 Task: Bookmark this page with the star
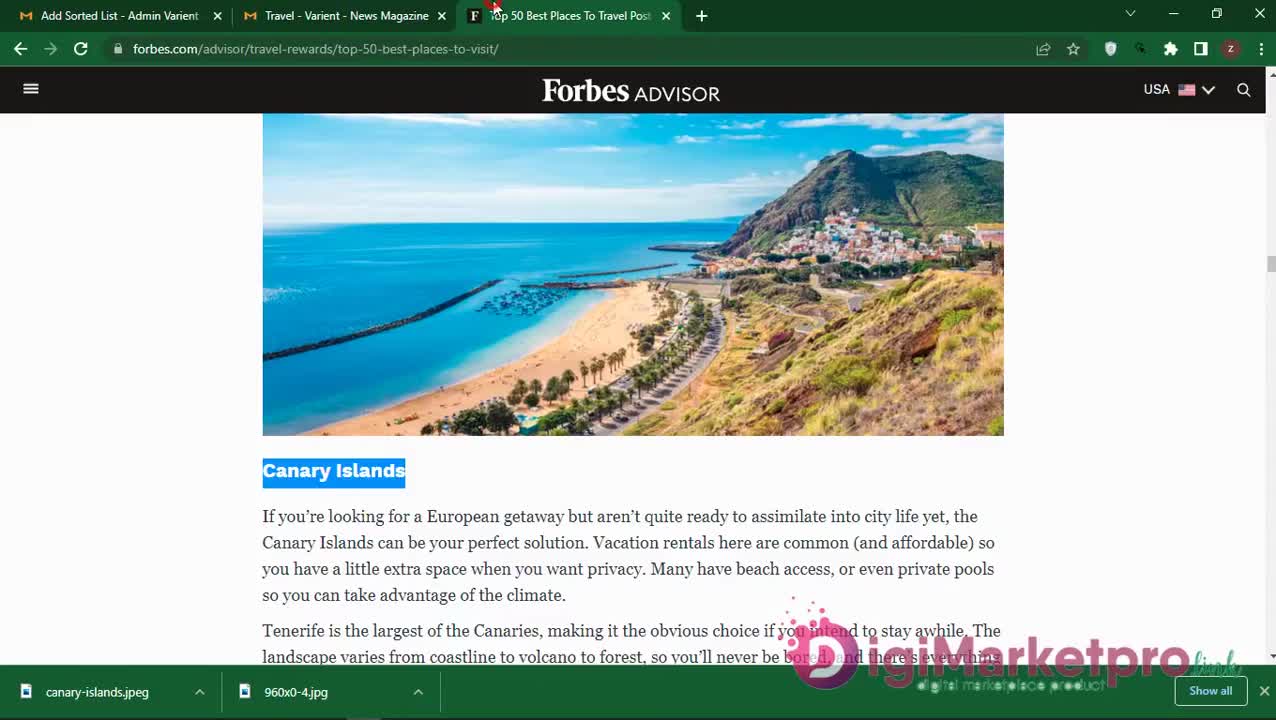(1073, 48)
